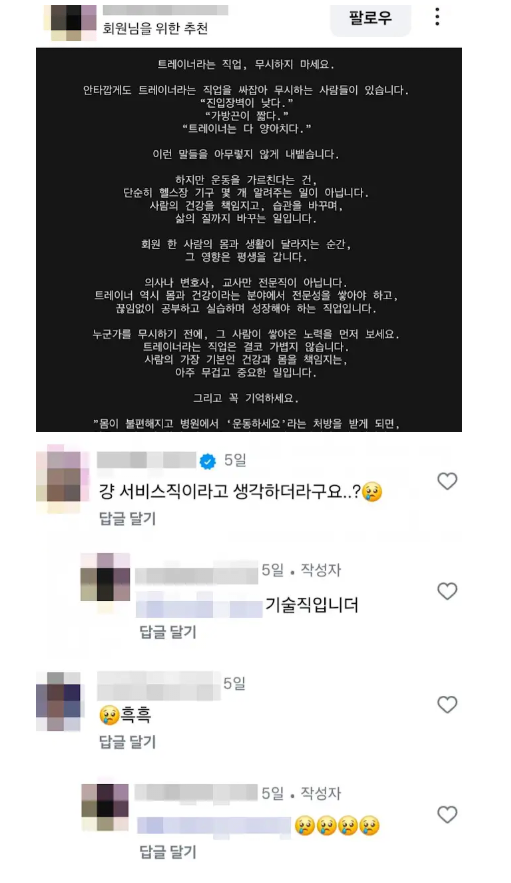Click the blue verified badge icon

pos(208,462)
